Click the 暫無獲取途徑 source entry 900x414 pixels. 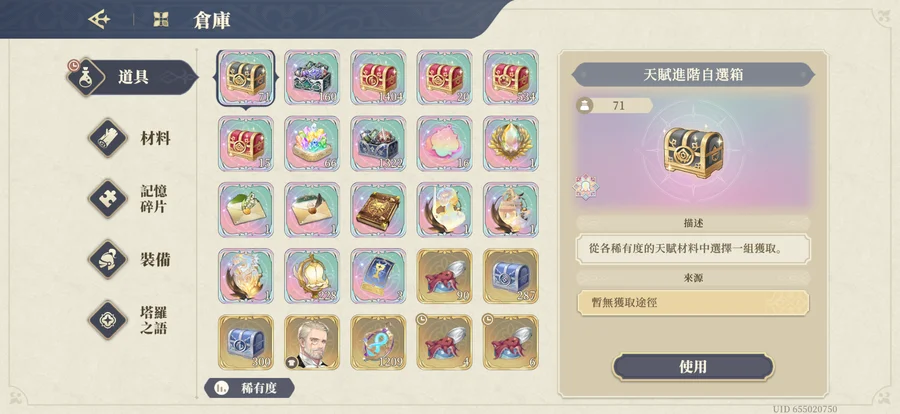pos(693,303)
